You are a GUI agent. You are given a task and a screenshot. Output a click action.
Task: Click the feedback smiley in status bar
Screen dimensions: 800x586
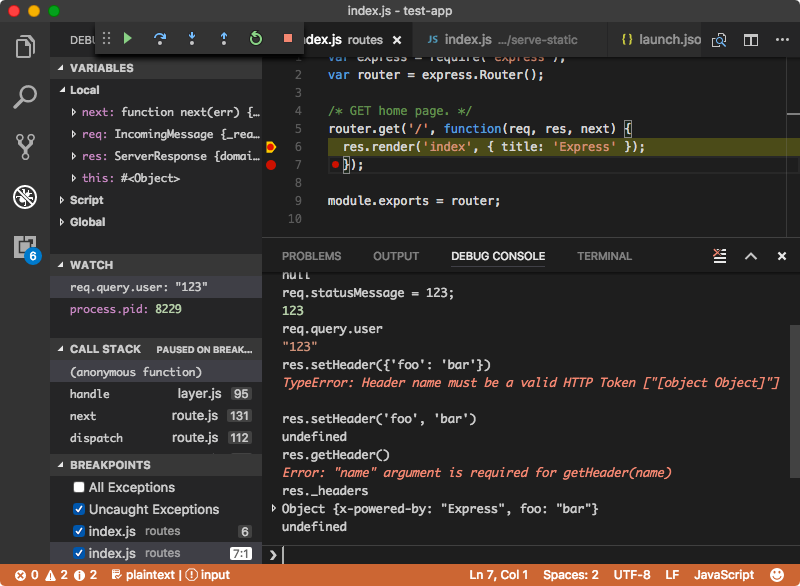(777, 575)
